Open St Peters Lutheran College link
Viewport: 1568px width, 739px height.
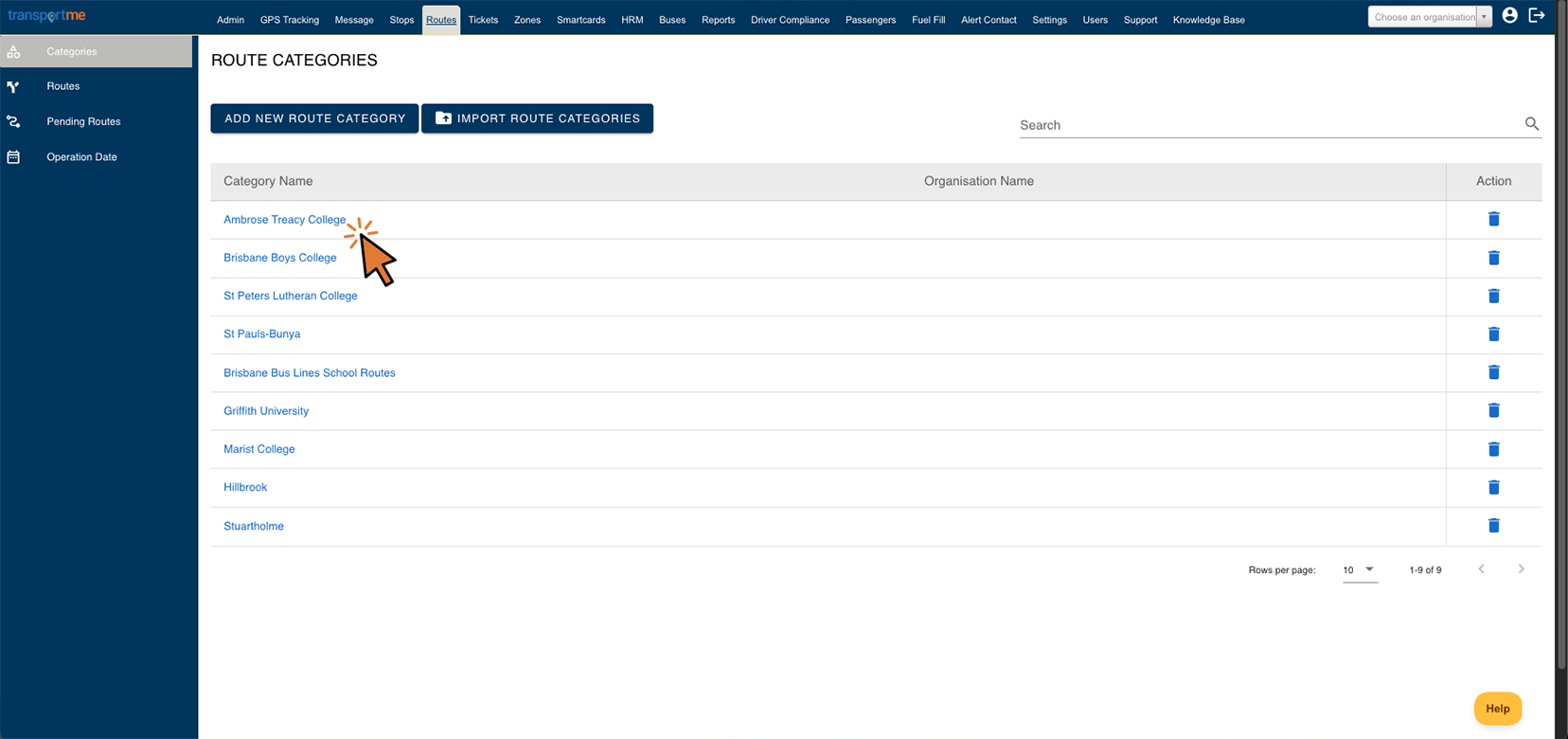291,296
